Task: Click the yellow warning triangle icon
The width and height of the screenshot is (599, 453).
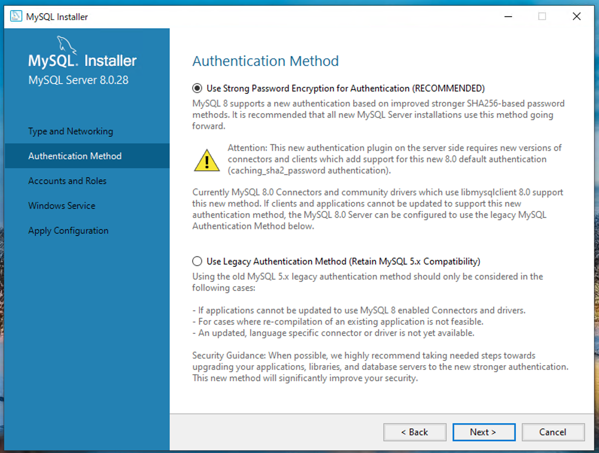Action: point(207,160)
